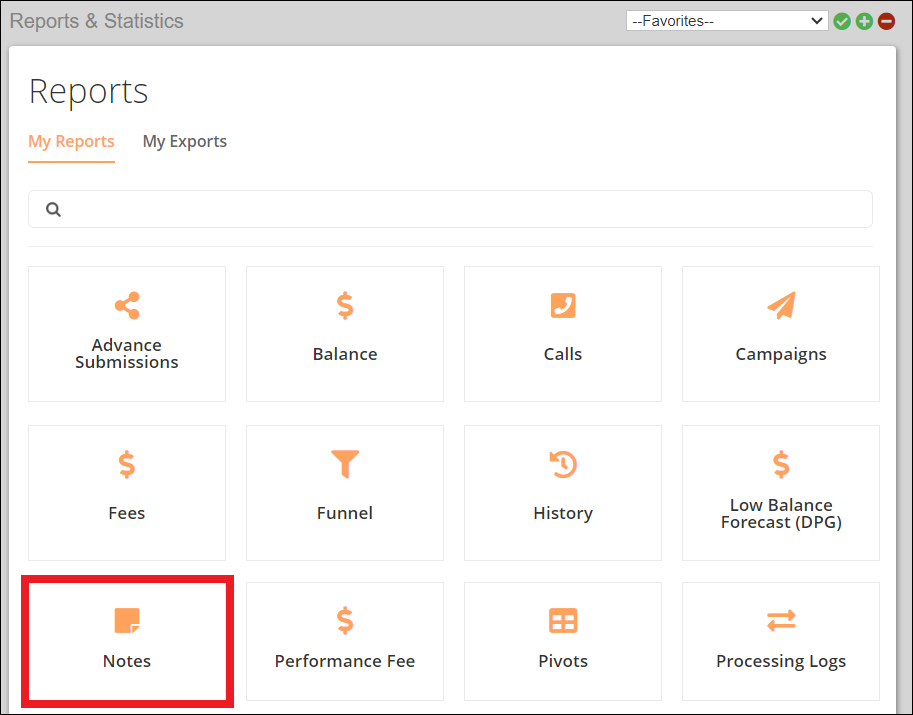Open the Pivots table icon
Screen dimensions: 913x715
(563, 621)
